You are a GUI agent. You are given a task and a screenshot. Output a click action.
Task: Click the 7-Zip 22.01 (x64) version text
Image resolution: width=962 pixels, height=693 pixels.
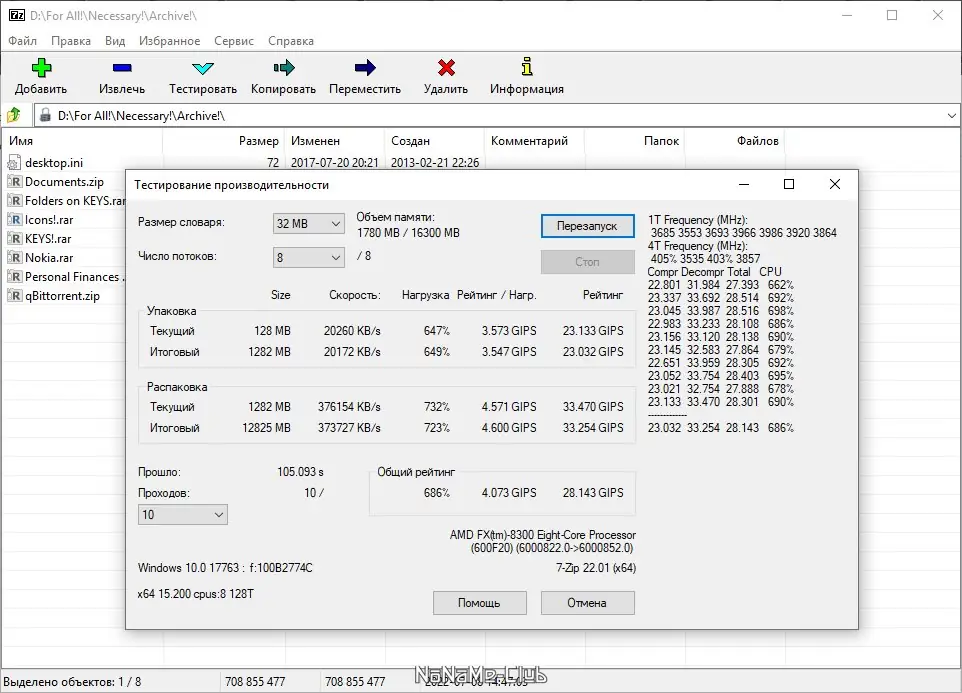click(x=596, y=568)
